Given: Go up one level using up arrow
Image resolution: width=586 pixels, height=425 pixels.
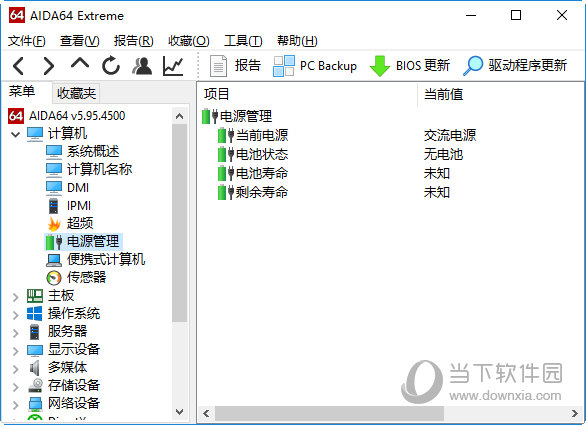Looking at the screenshot, I should [80, 64].
